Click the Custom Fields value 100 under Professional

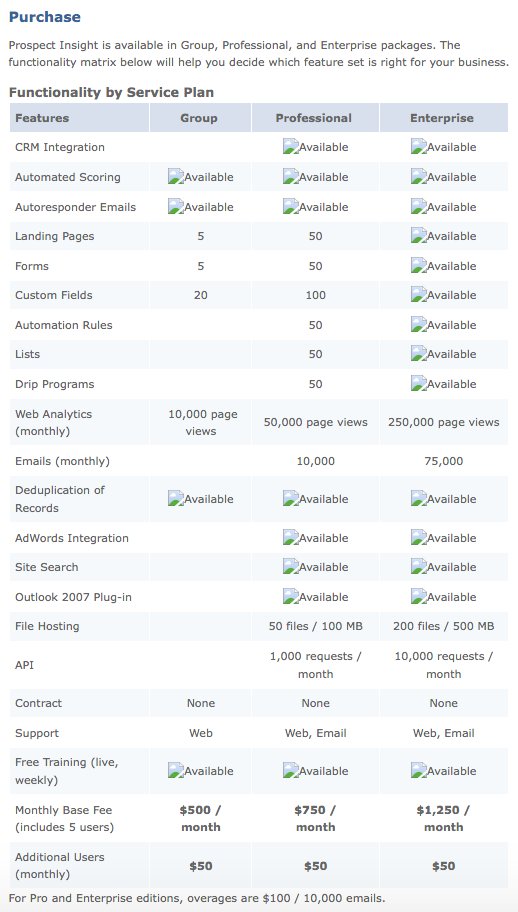[316, 295]
